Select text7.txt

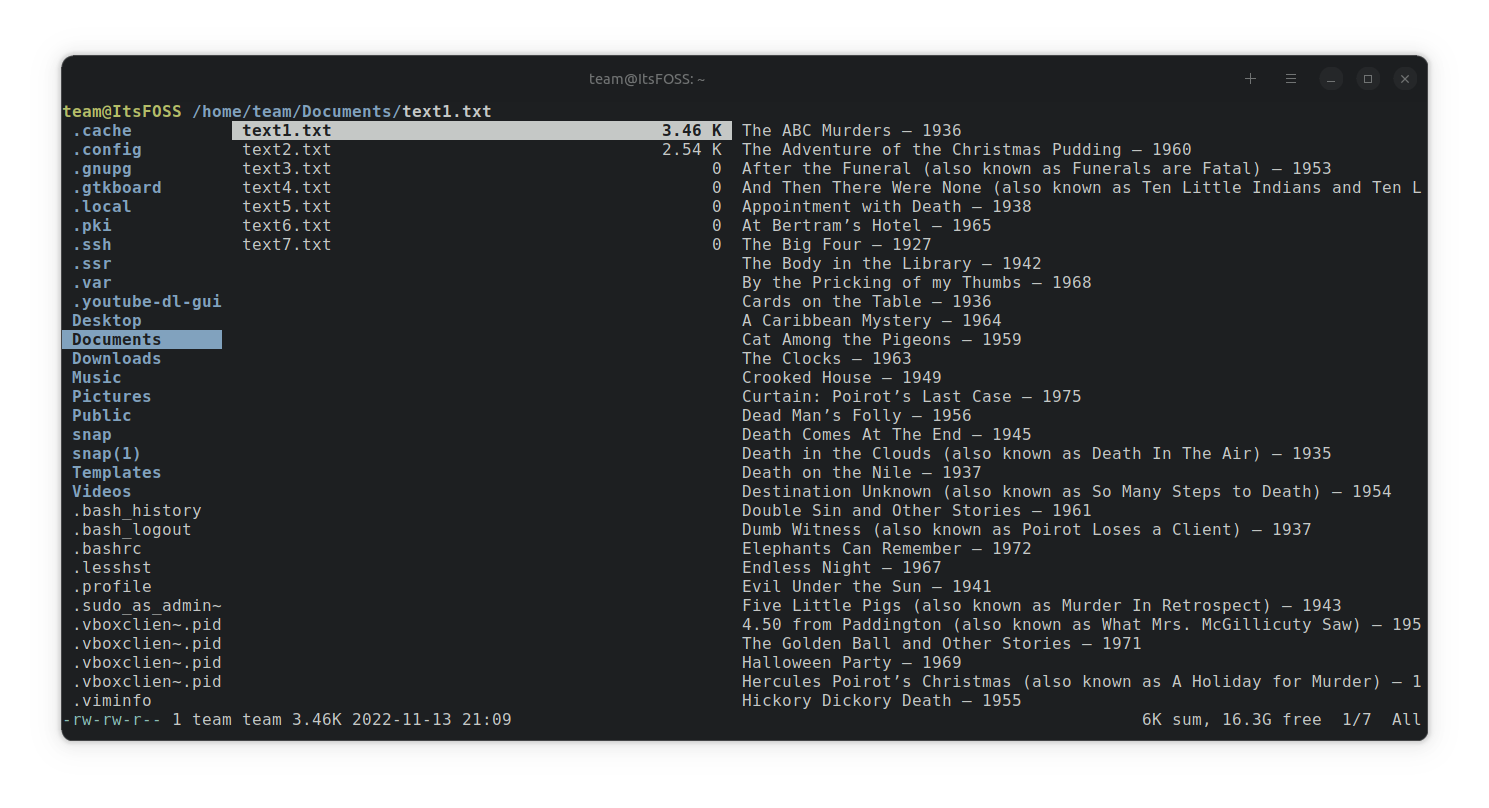pos(286,244)
